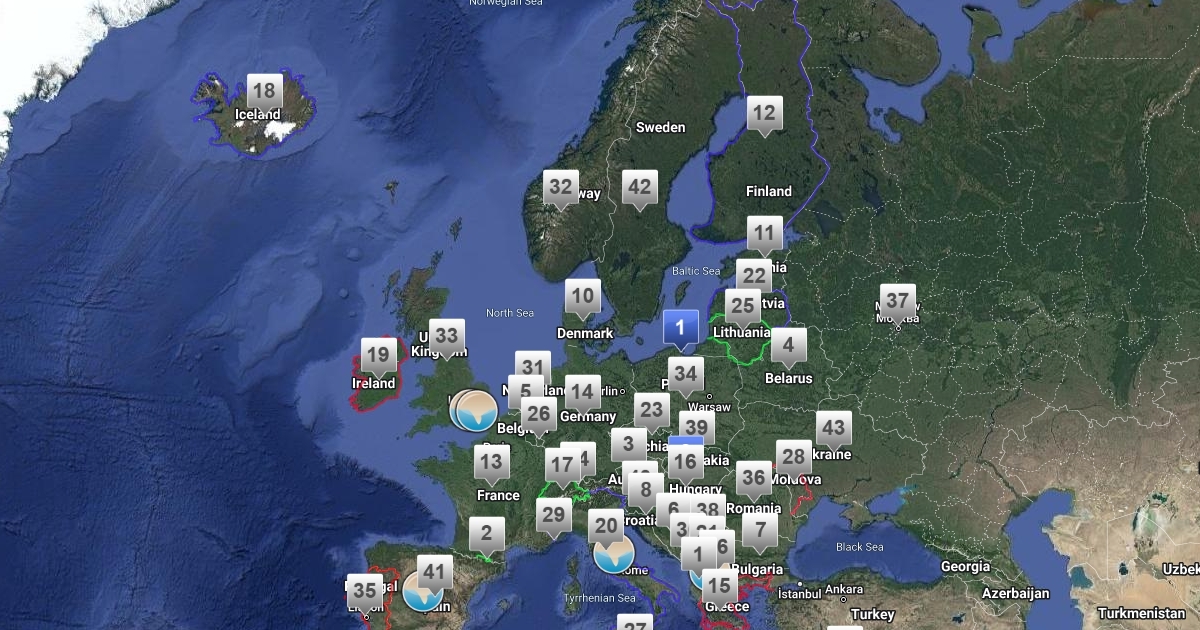Open marker 34 in Poland

(685, 375)
